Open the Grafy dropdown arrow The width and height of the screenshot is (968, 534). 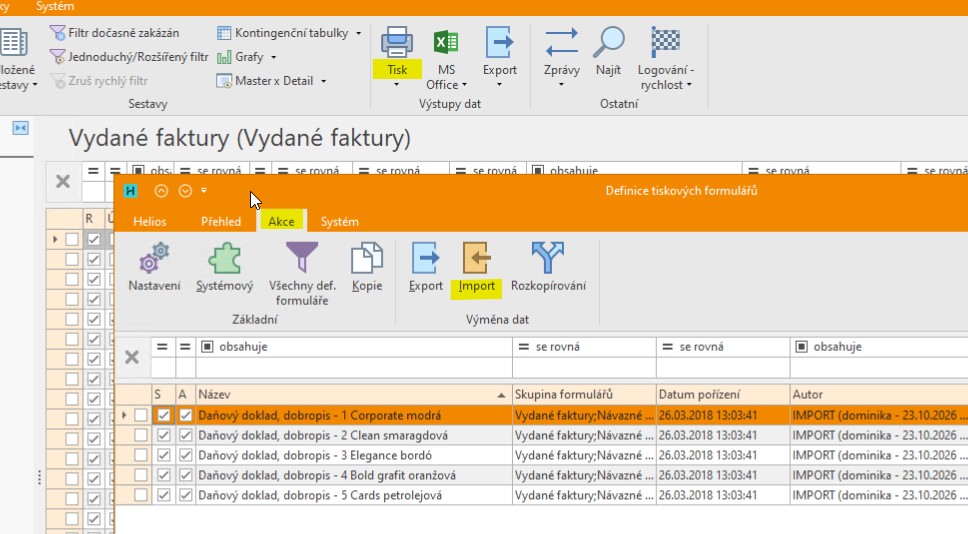click(x=273, y=57)
